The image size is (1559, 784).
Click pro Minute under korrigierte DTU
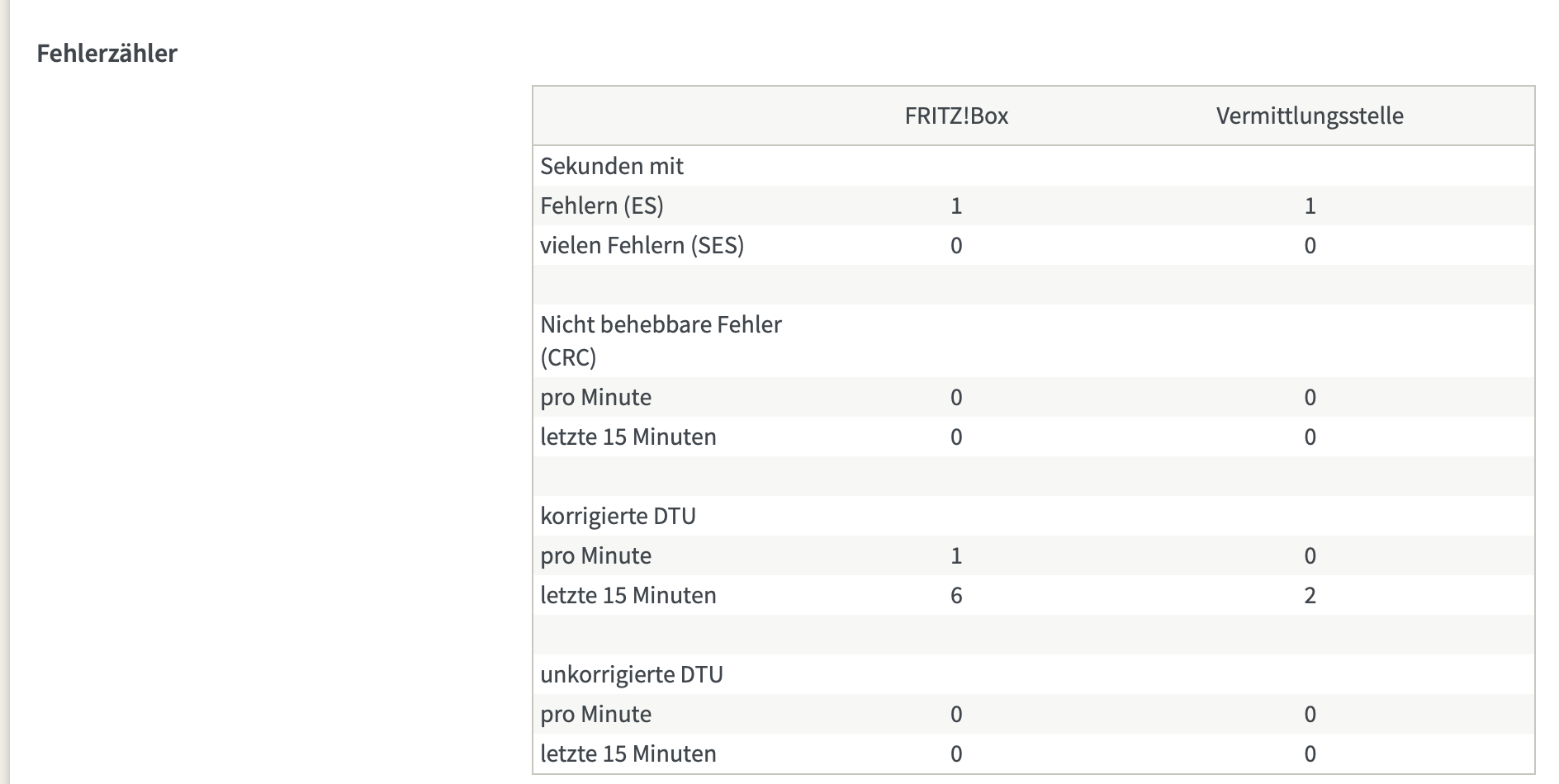596,556
